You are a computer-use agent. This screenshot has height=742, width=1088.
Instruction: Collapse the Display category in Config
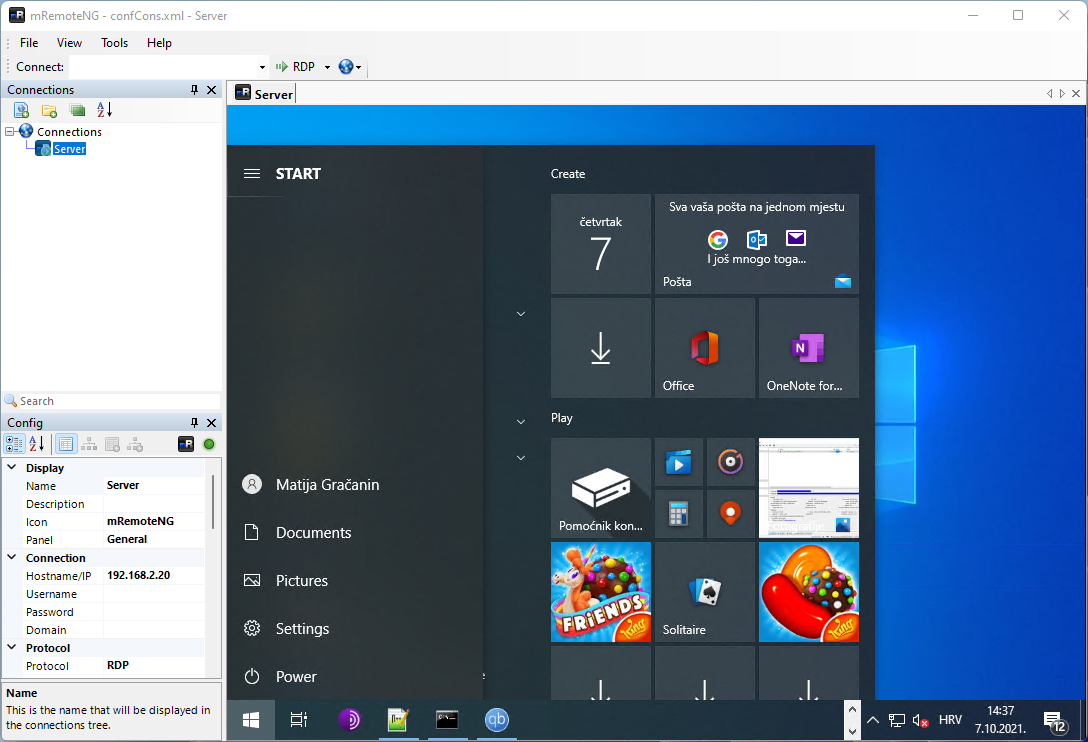tap(12, 468)
